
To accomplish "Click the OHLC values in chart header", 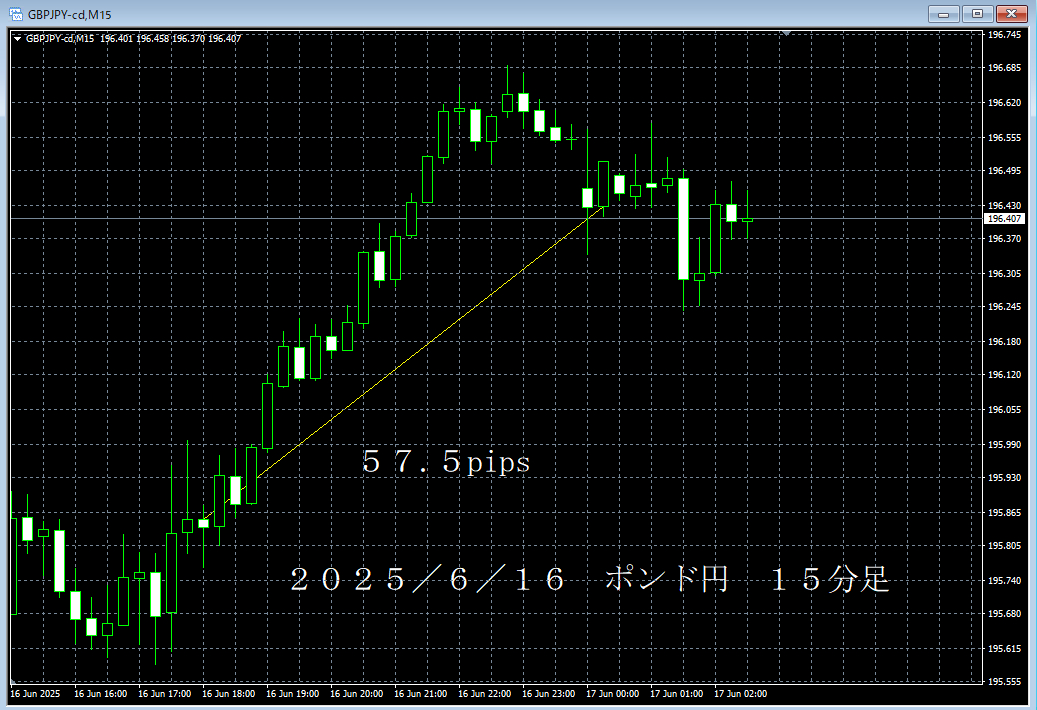I will tap(170, 39).
